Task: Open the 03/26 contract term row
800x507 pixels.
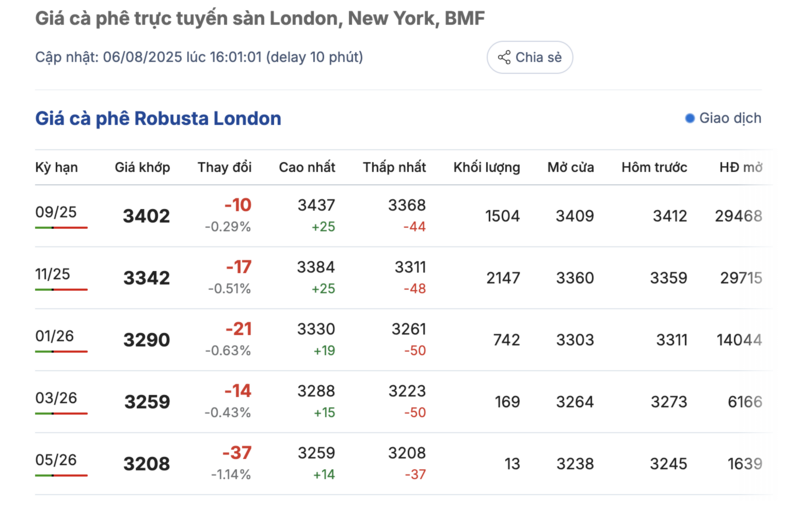Action: tap(403, 402)
